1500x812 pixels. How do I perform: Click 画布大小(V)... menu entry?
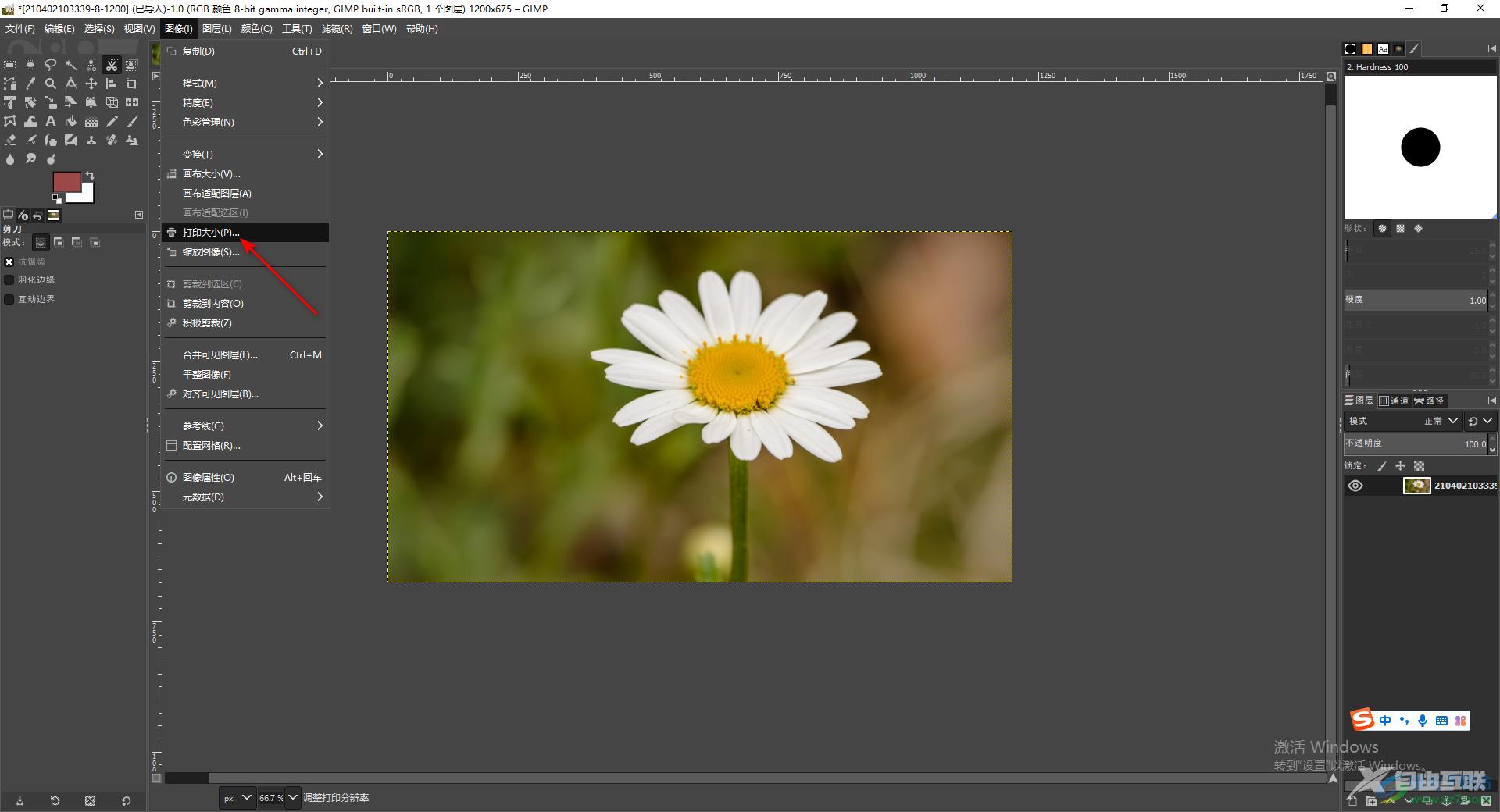point(245,173)
